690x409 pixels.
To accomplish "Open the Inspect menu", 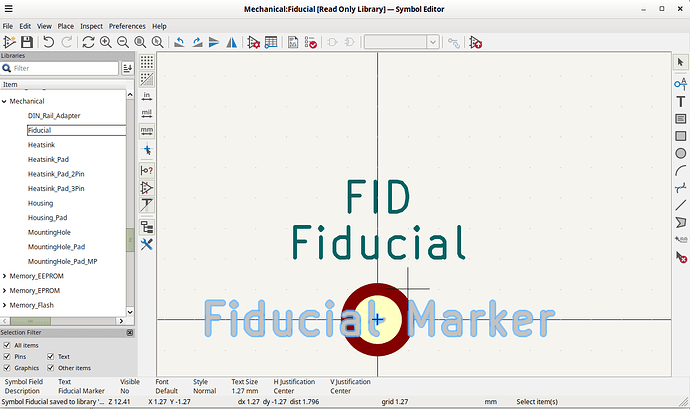I will (91, 25).
